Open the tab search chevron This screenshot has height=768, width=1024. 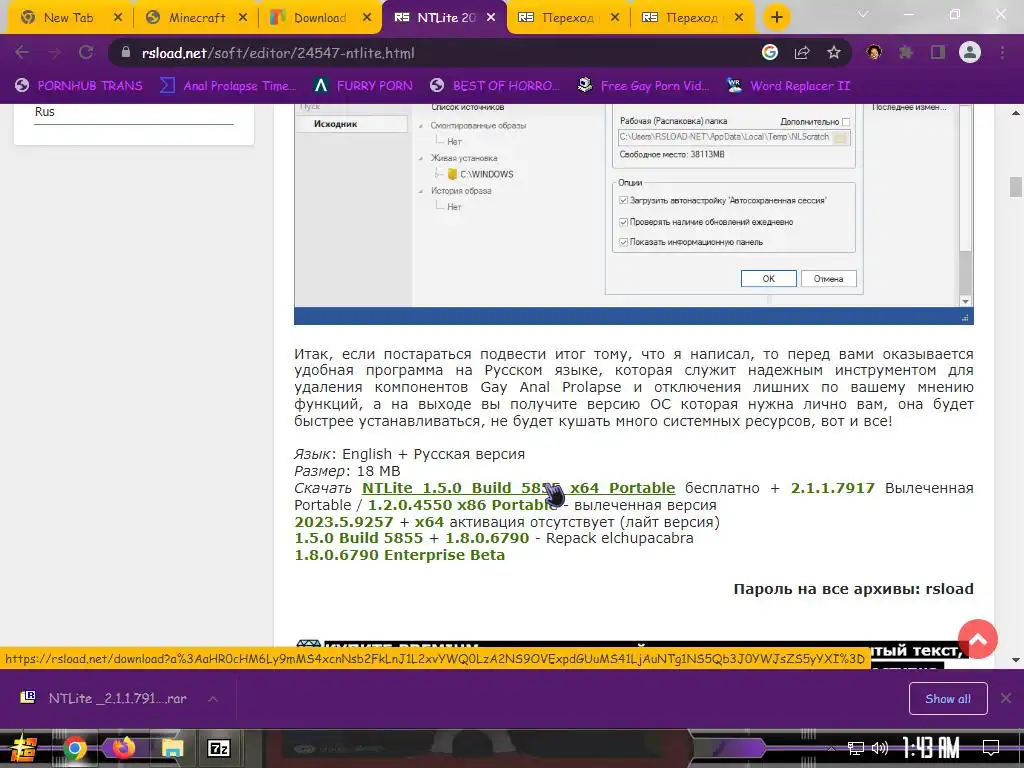863,14
